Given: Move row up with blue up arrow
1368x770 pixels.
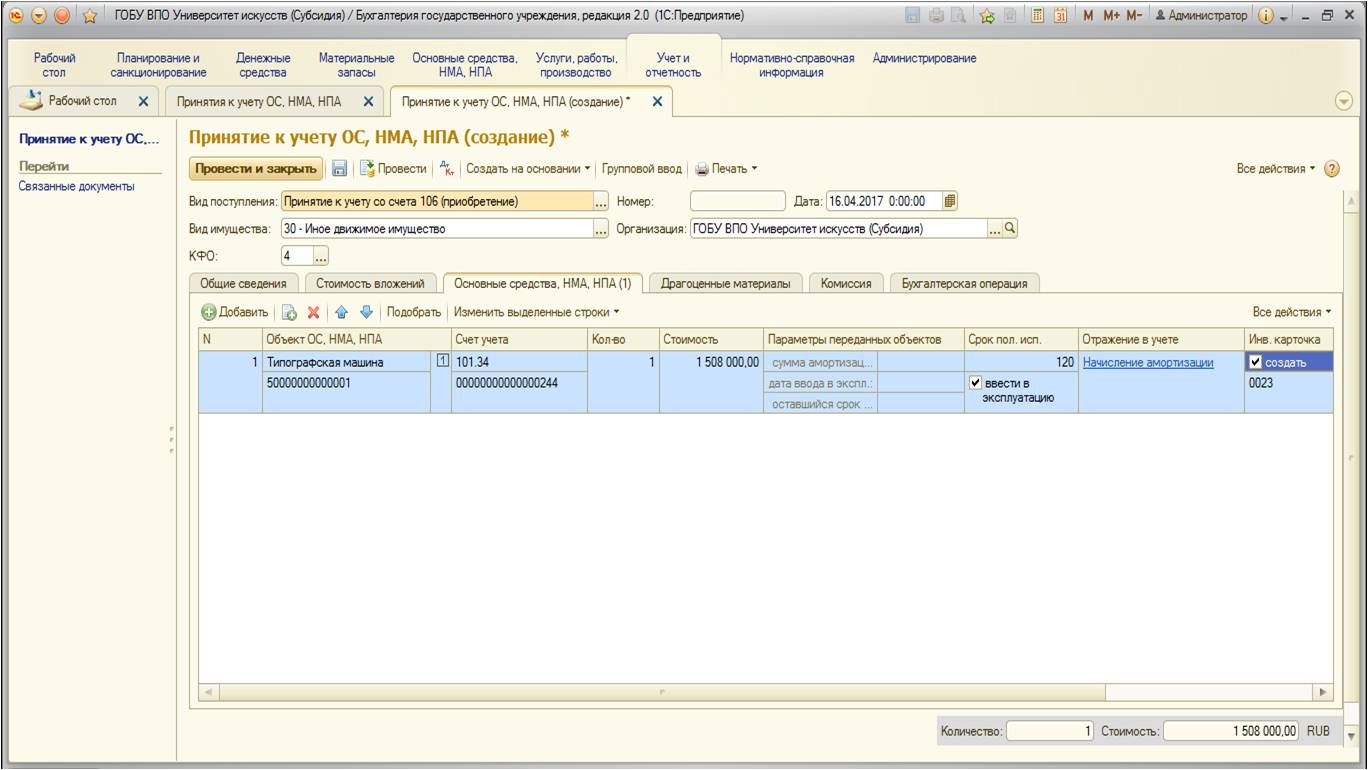Looking at the screenshot, I should (x=341, y=312).
